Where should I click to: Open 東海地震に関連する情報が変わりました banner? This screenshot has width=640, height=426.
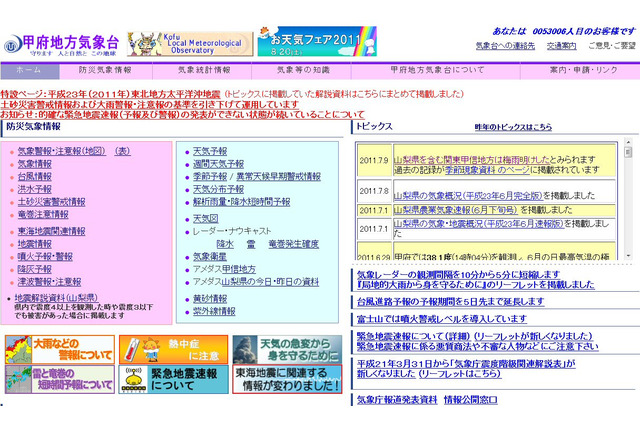(x=286, y=379)
